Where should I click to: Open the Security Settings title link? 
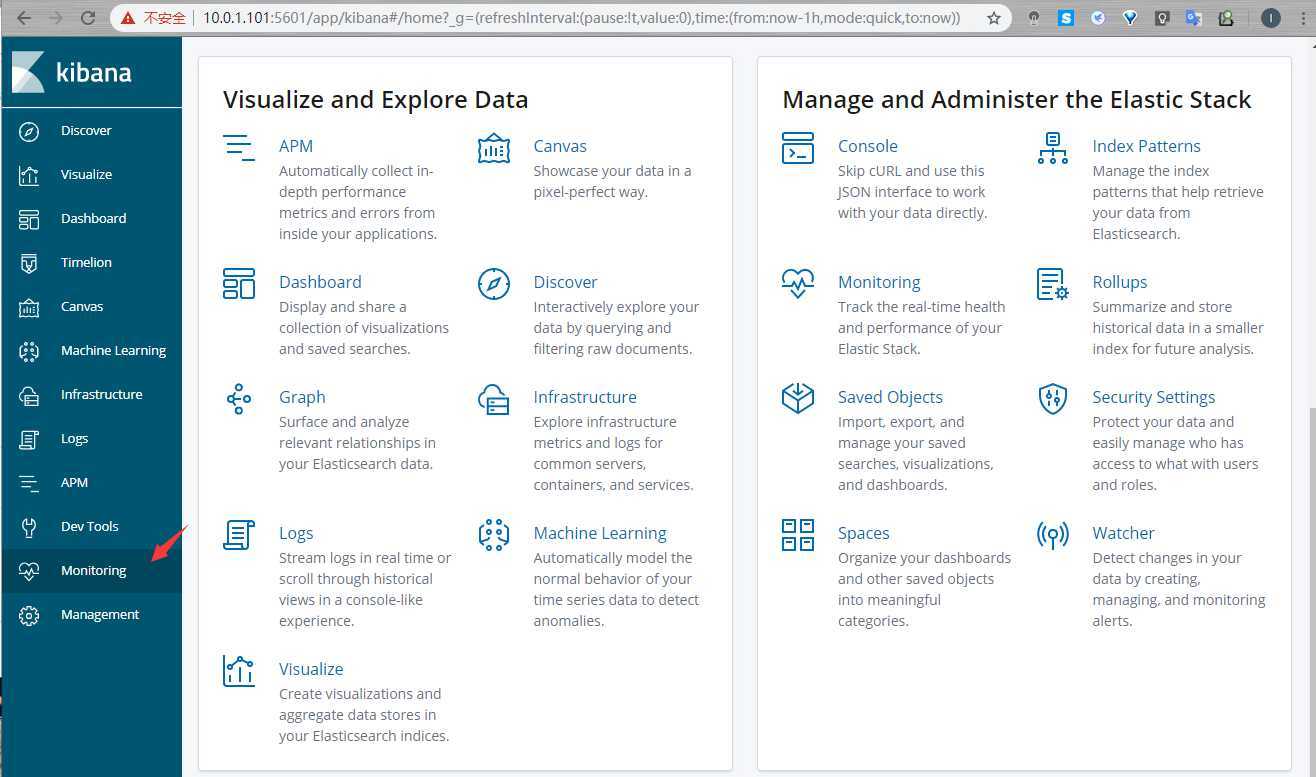[1154, 397]
